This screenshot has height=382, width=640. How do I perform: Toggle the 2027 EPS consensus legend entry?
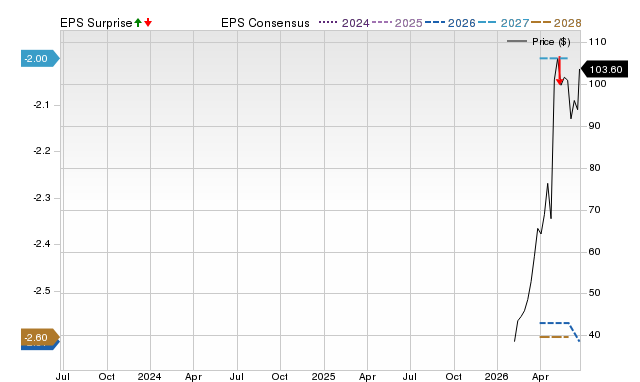coord(503,23)
